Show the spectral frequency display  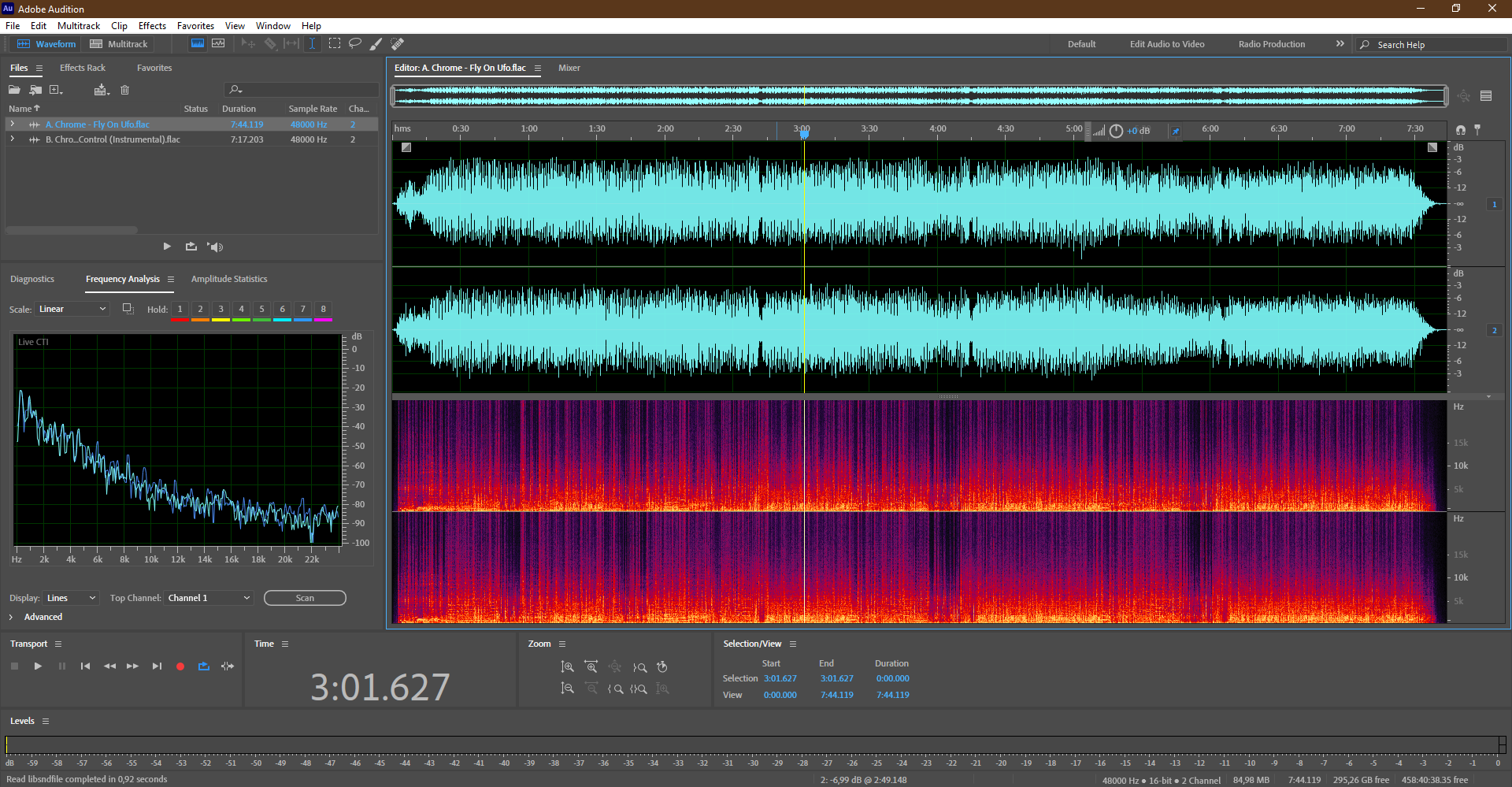[198, 44]
